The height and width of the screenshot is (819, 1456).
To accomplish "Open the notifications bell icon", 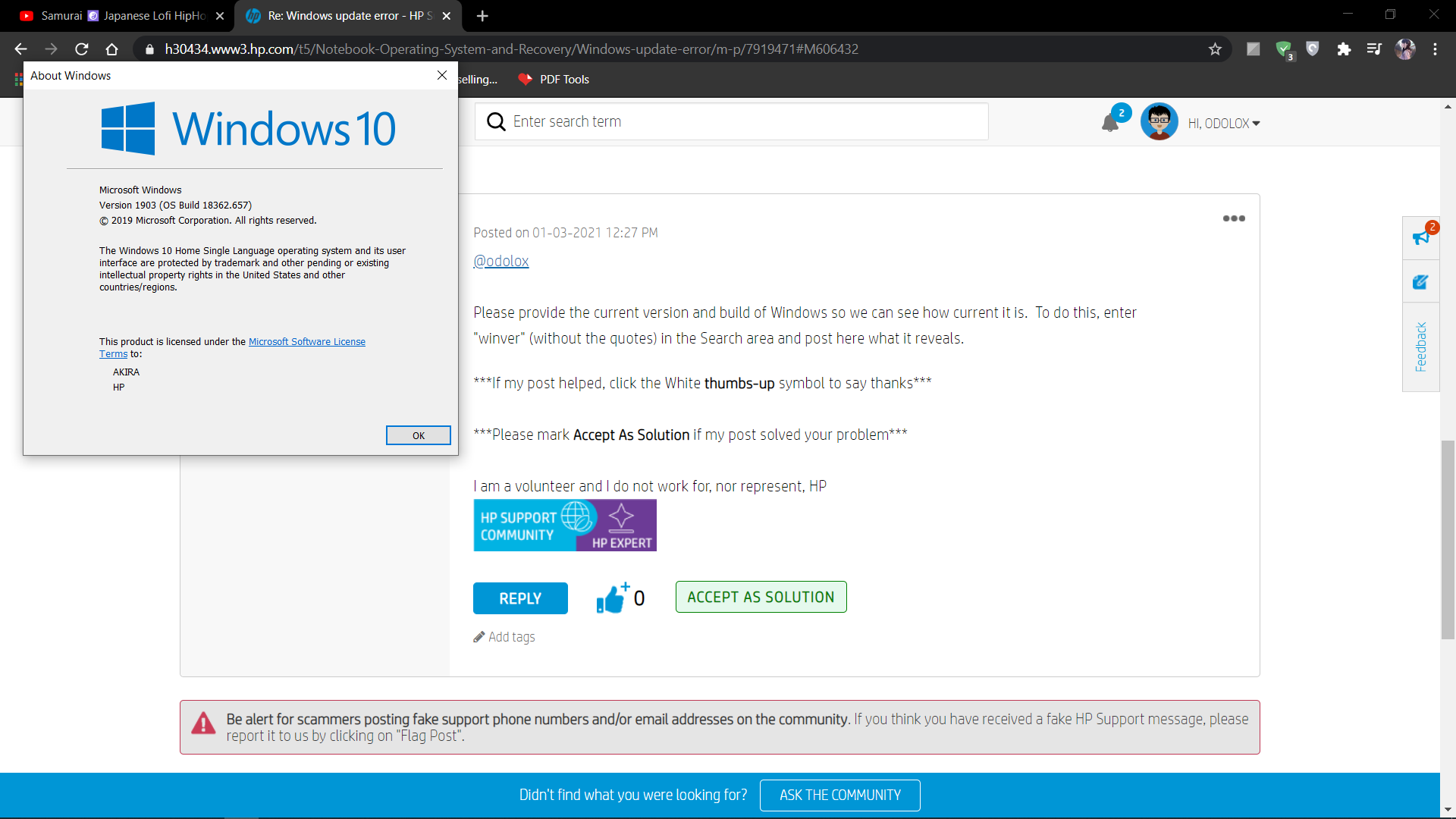I will pyautogui.click(x=1110, y=123).
